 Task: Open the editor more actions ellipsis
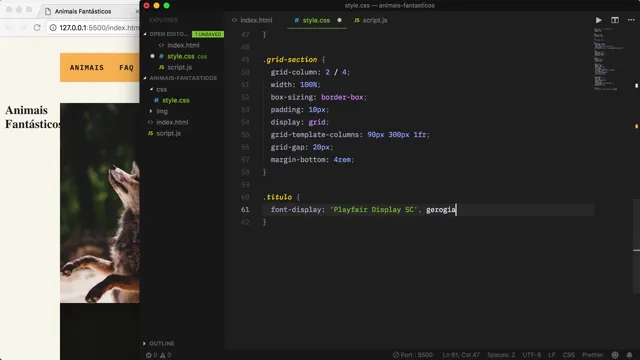[x=631, y=20]
